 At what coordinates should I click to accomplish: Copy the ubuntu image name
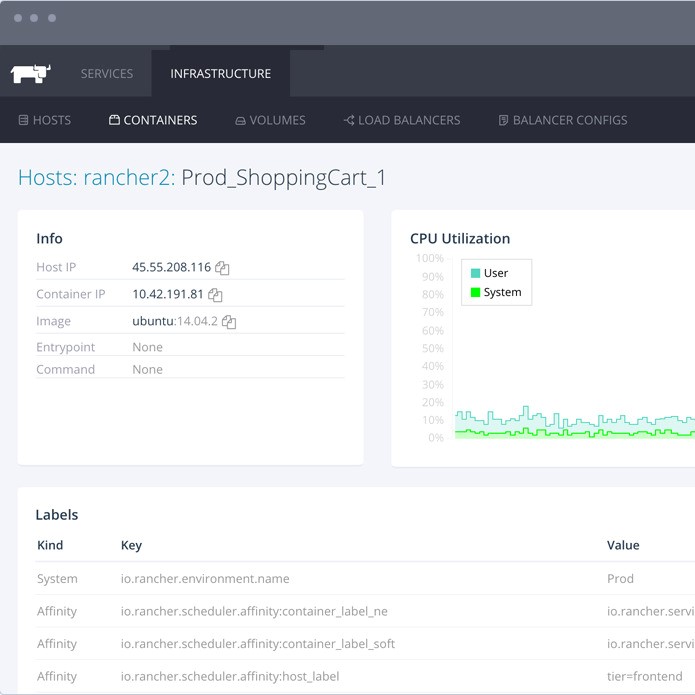point(229,322)
